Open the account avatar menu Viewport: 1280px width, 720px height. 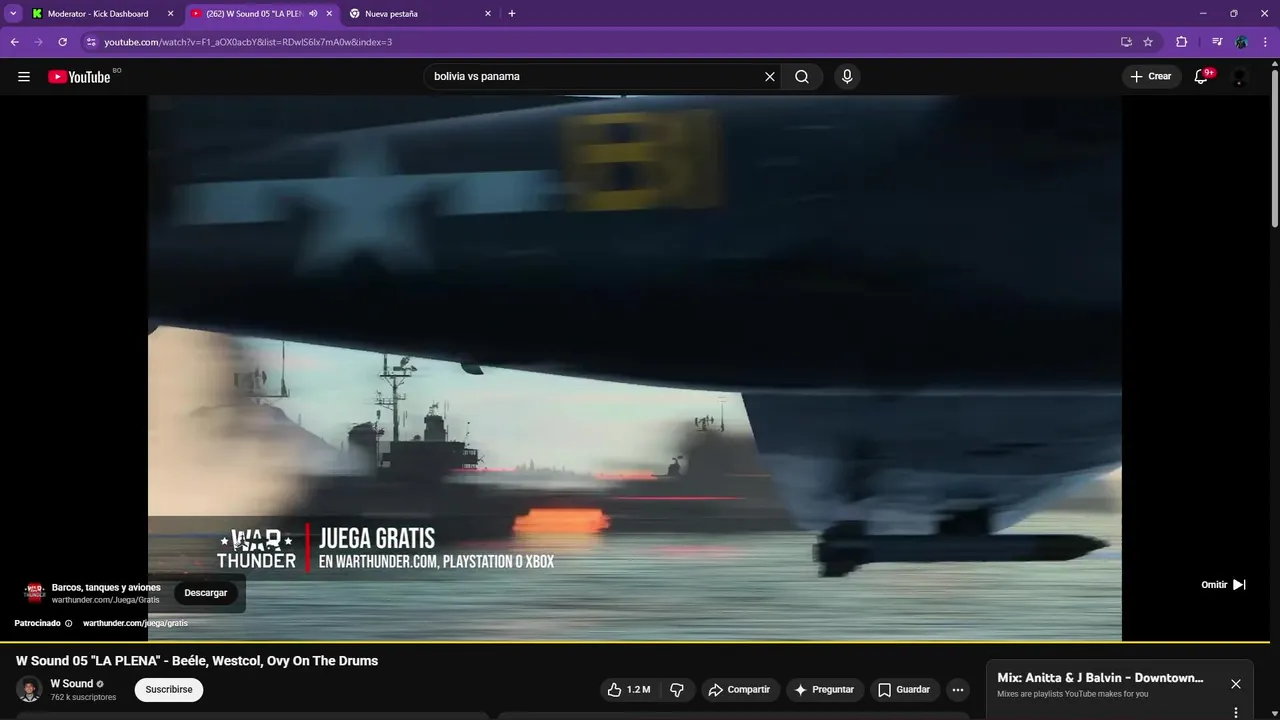pos(1240,77)
